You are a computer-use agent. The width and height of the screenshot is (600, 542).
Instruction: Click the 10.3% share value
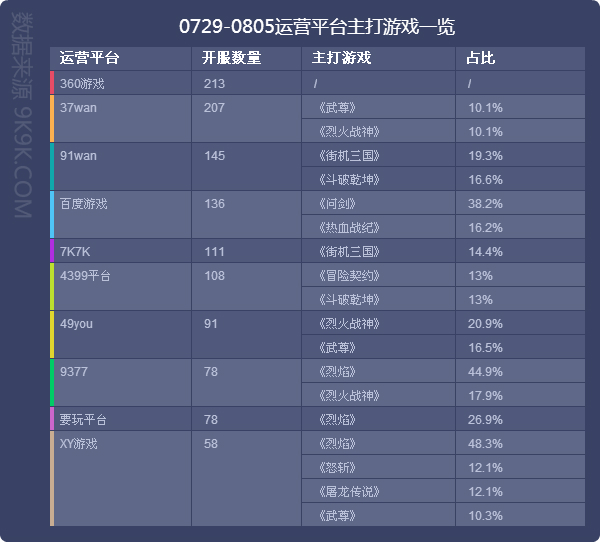485,516
